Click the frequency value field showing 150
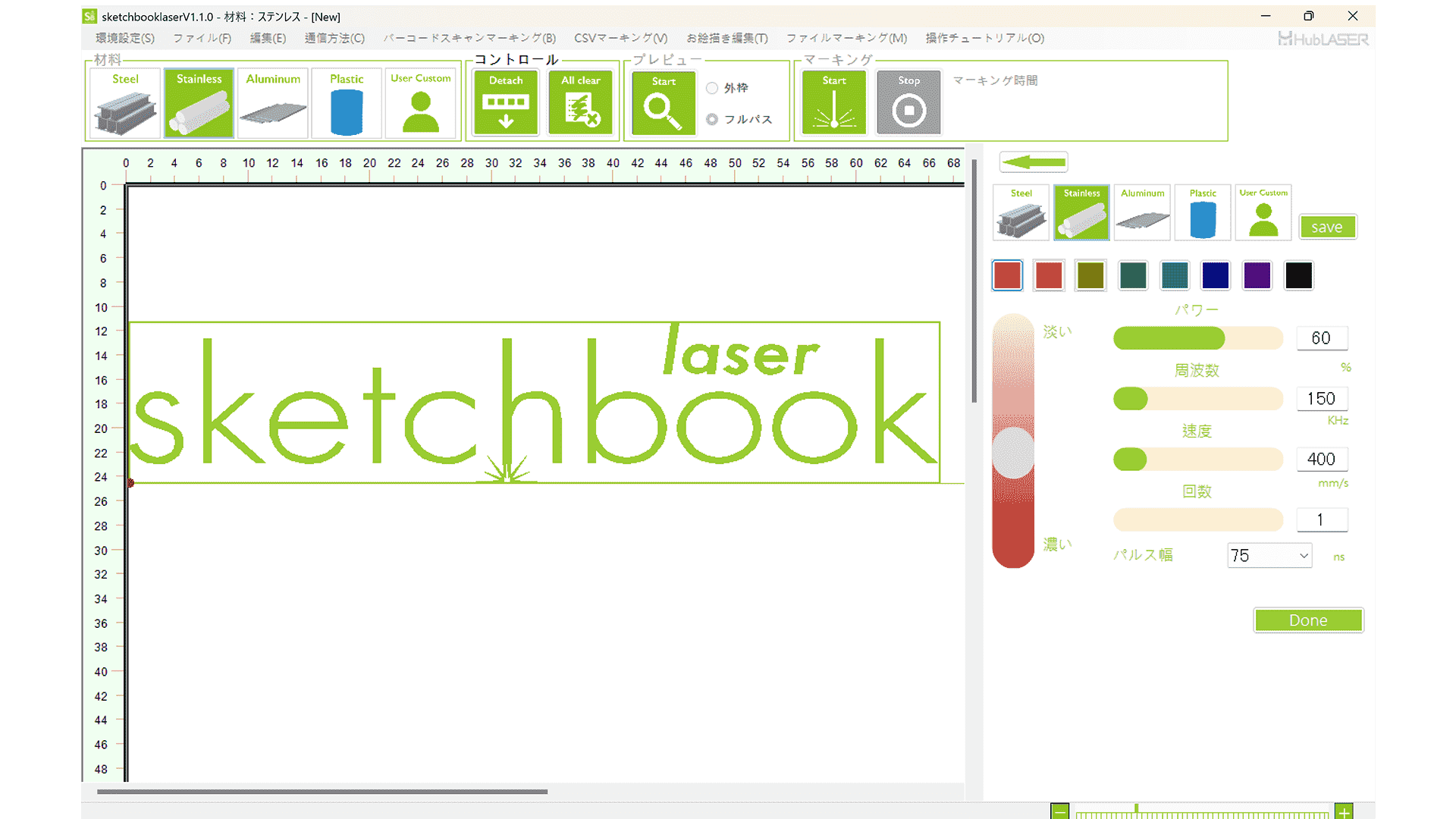1456x819 pixels. [1321, 399]
